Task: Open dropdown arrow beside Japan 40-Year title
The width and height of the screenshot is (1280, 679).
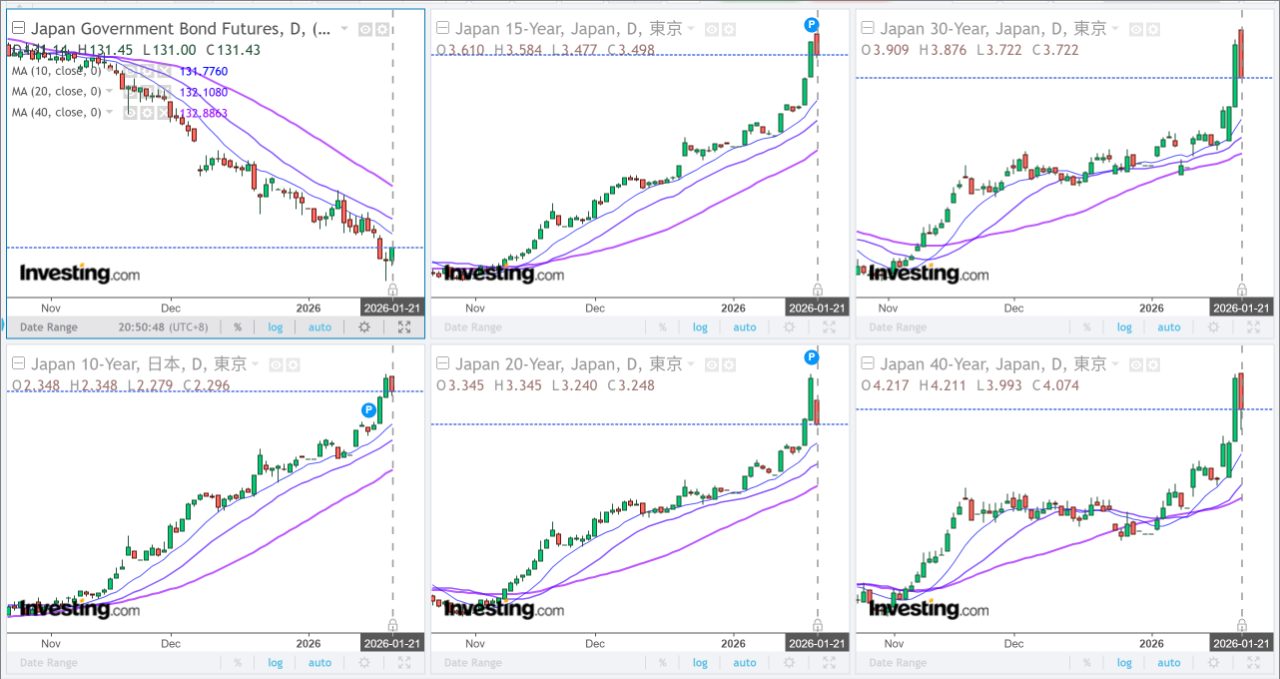Action: 1116,364
